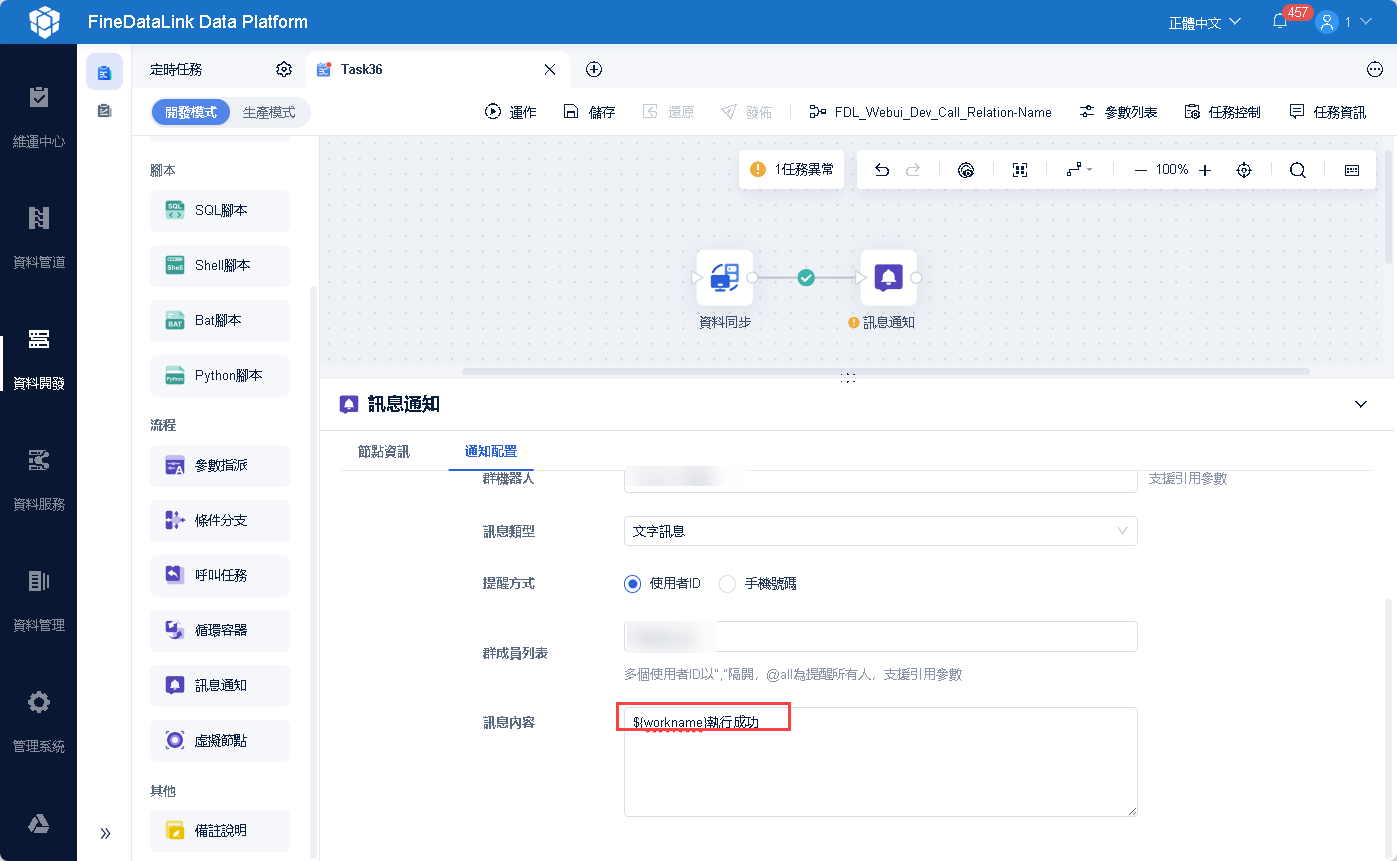The height and width of the screenshot is (861, 1397).
Task: Save the task with 儲存
Action: tap(589, 112)
